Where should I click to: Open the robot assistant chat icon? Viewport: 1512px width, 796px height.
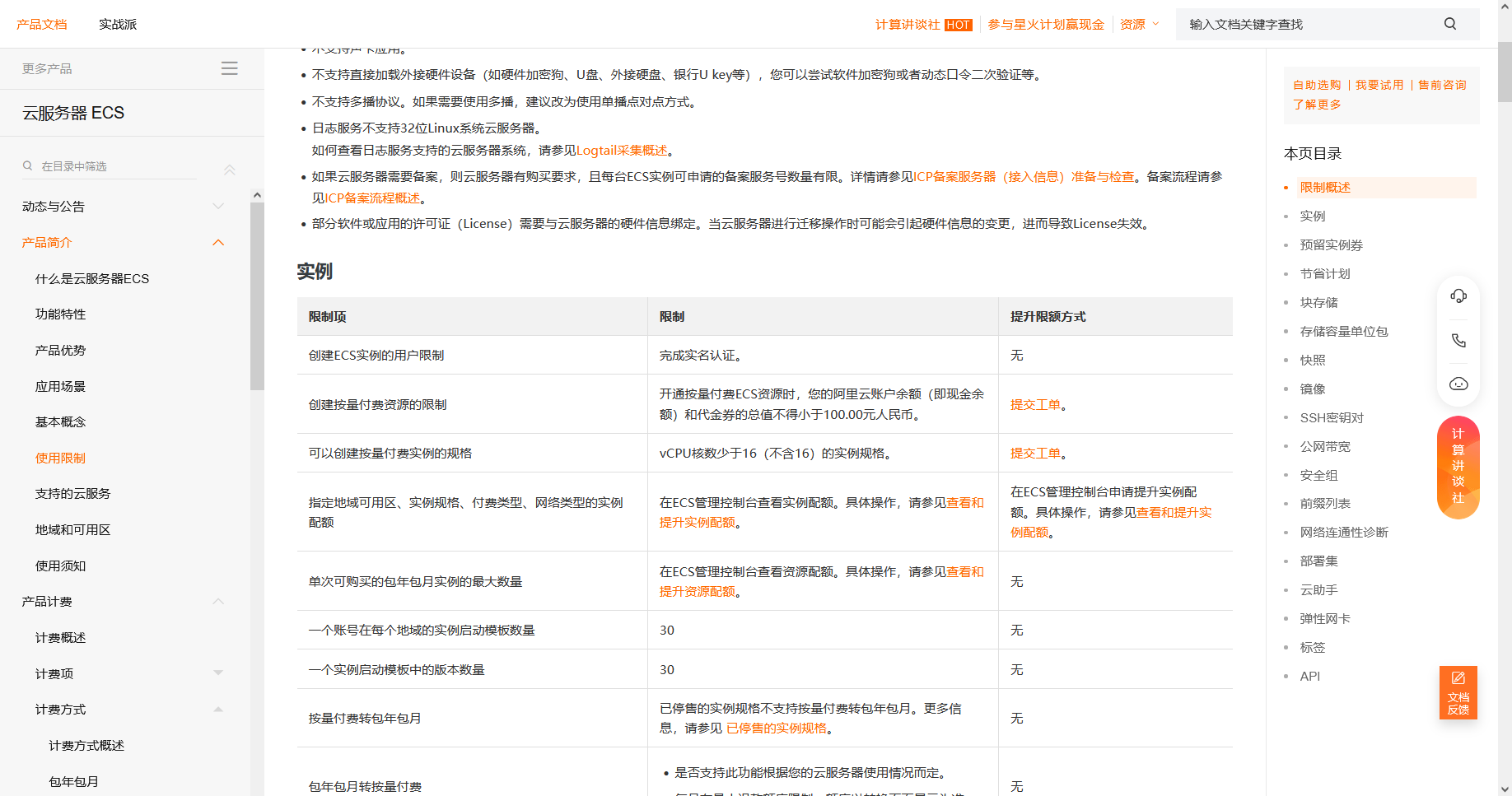[1458, 384]
